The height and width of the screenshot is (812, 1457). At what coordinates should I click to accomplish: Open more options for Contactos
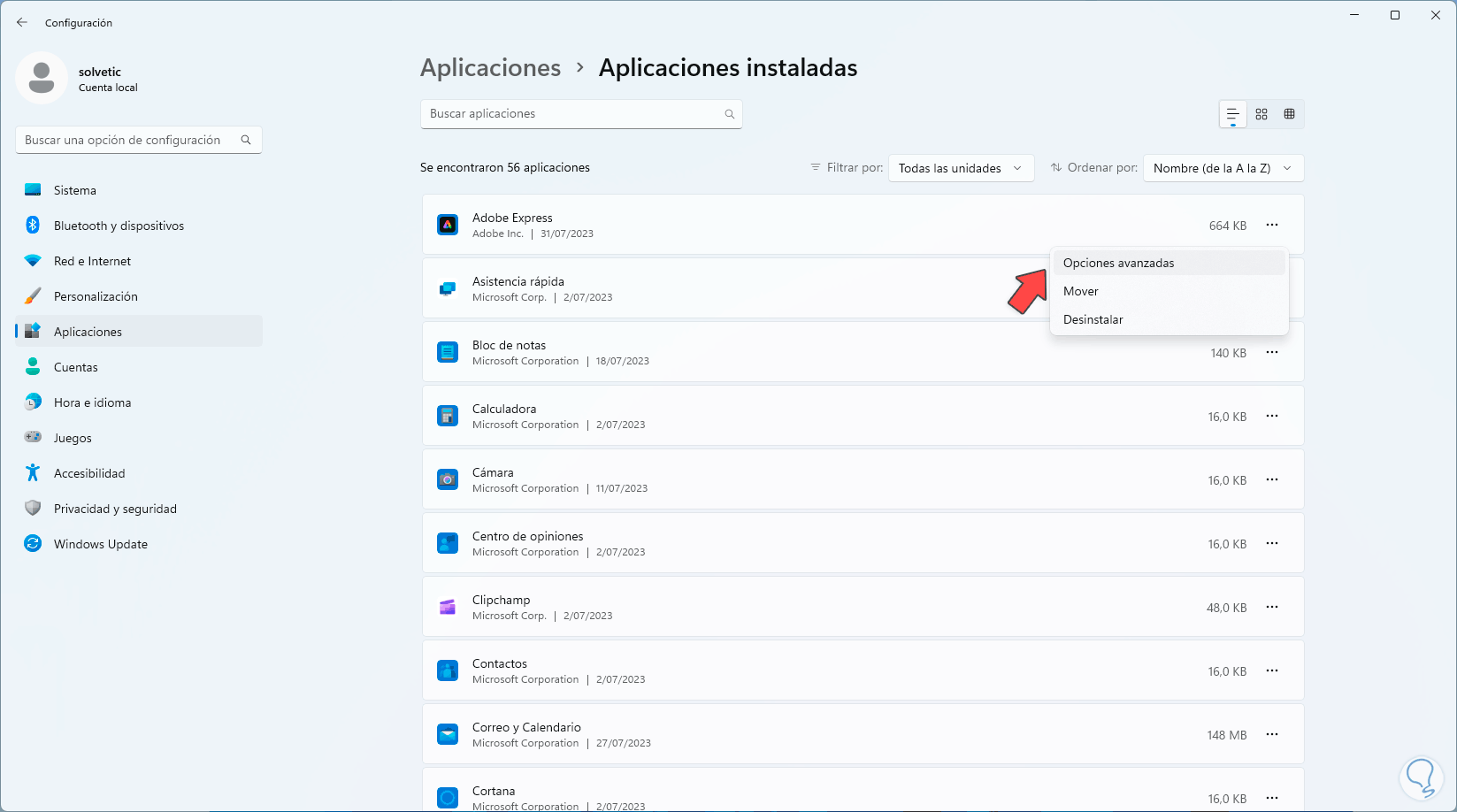click(x=1272, y=671)
